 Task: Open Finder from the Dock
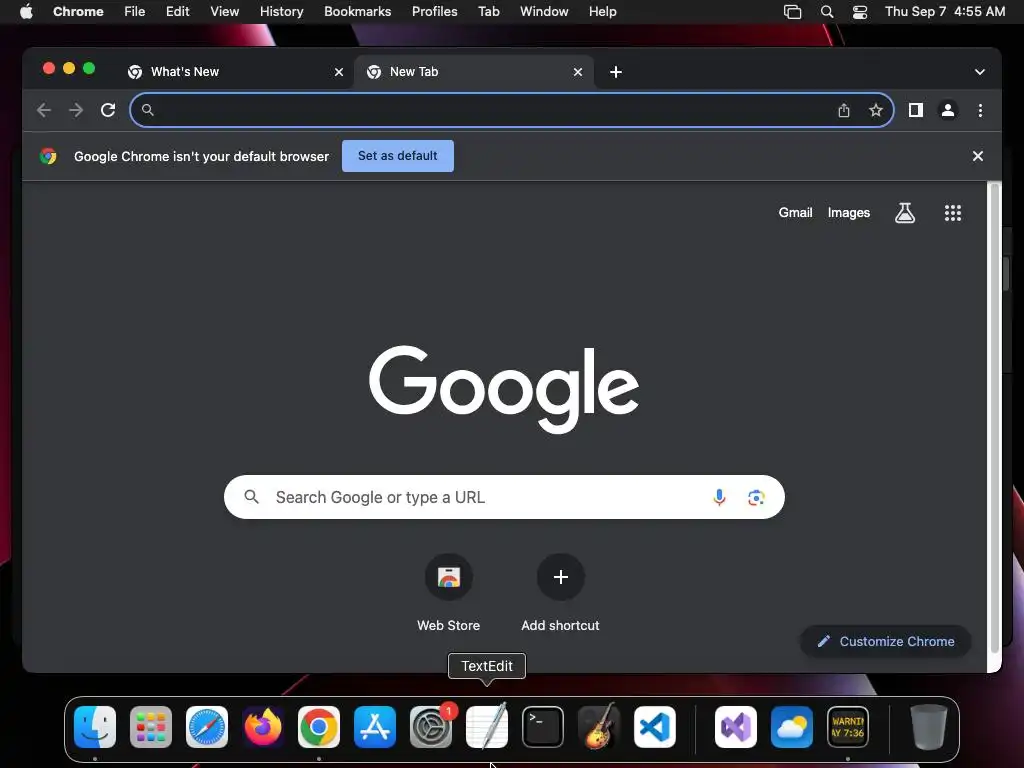95,727
